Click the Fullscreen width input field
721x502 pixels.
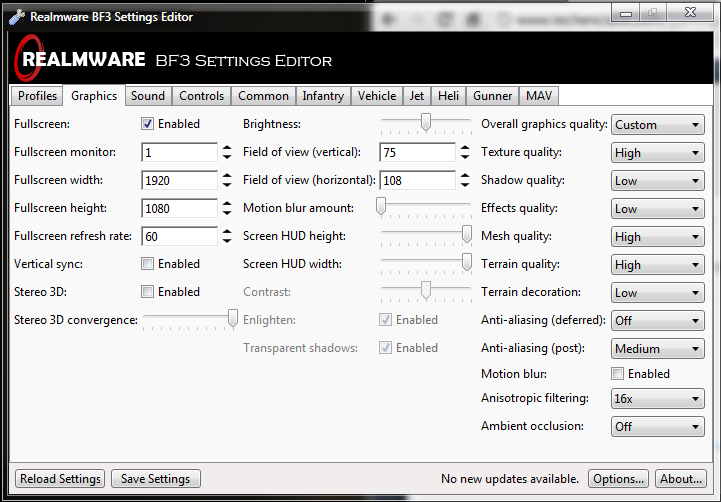point(179,180)
